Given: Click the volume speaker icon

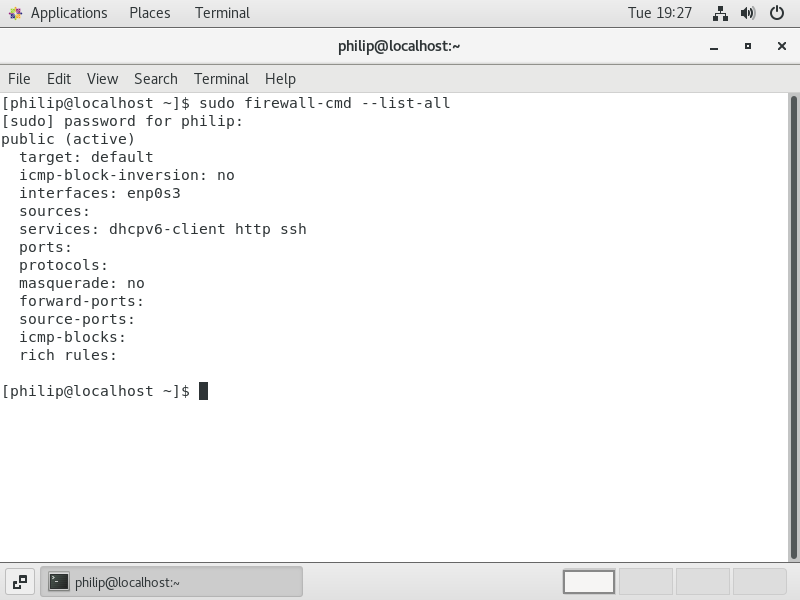Looking at the screenshot, I should coord(748,13).
